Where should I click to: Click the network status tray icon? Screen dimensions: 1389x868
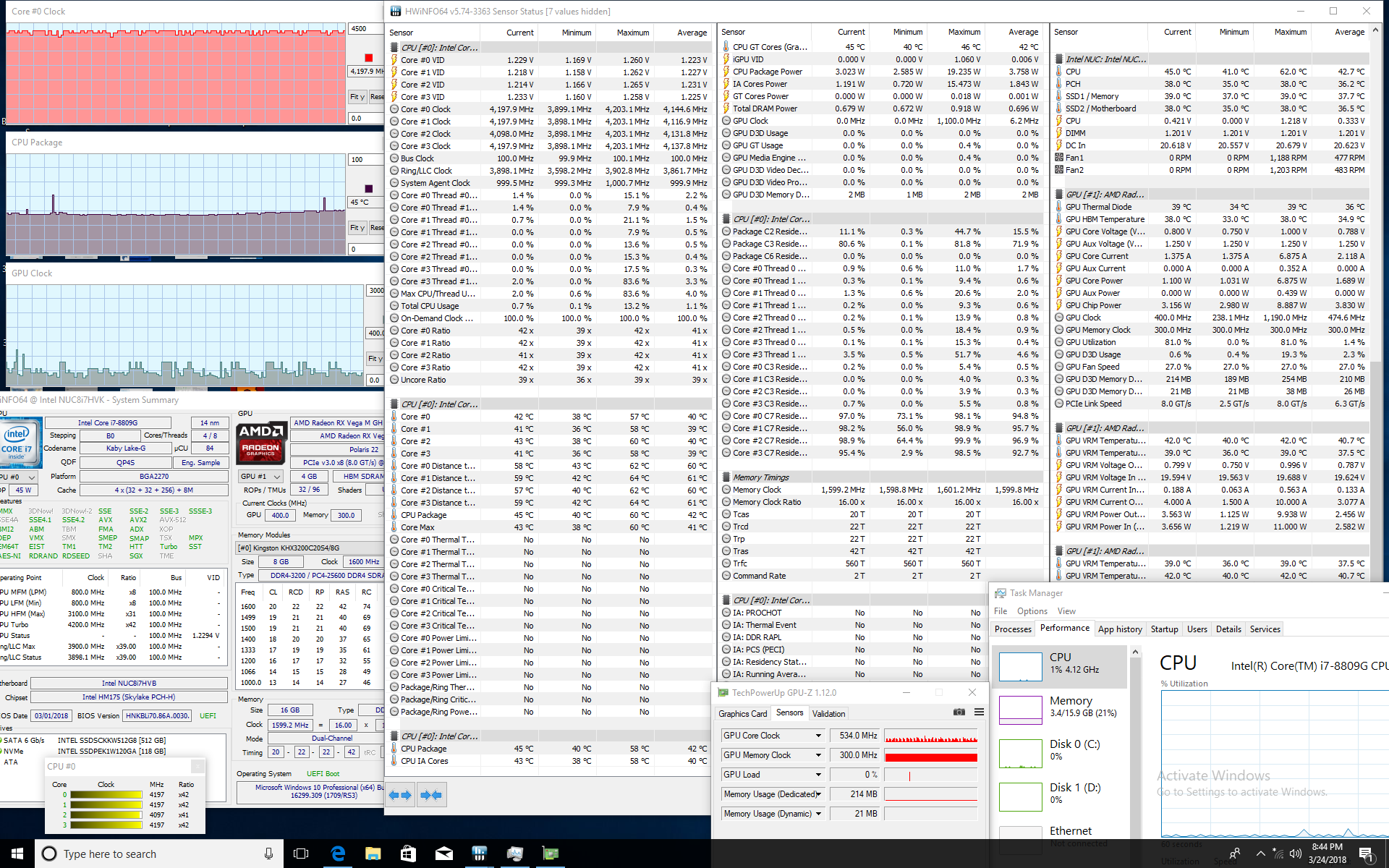(x=1278, y=854)
